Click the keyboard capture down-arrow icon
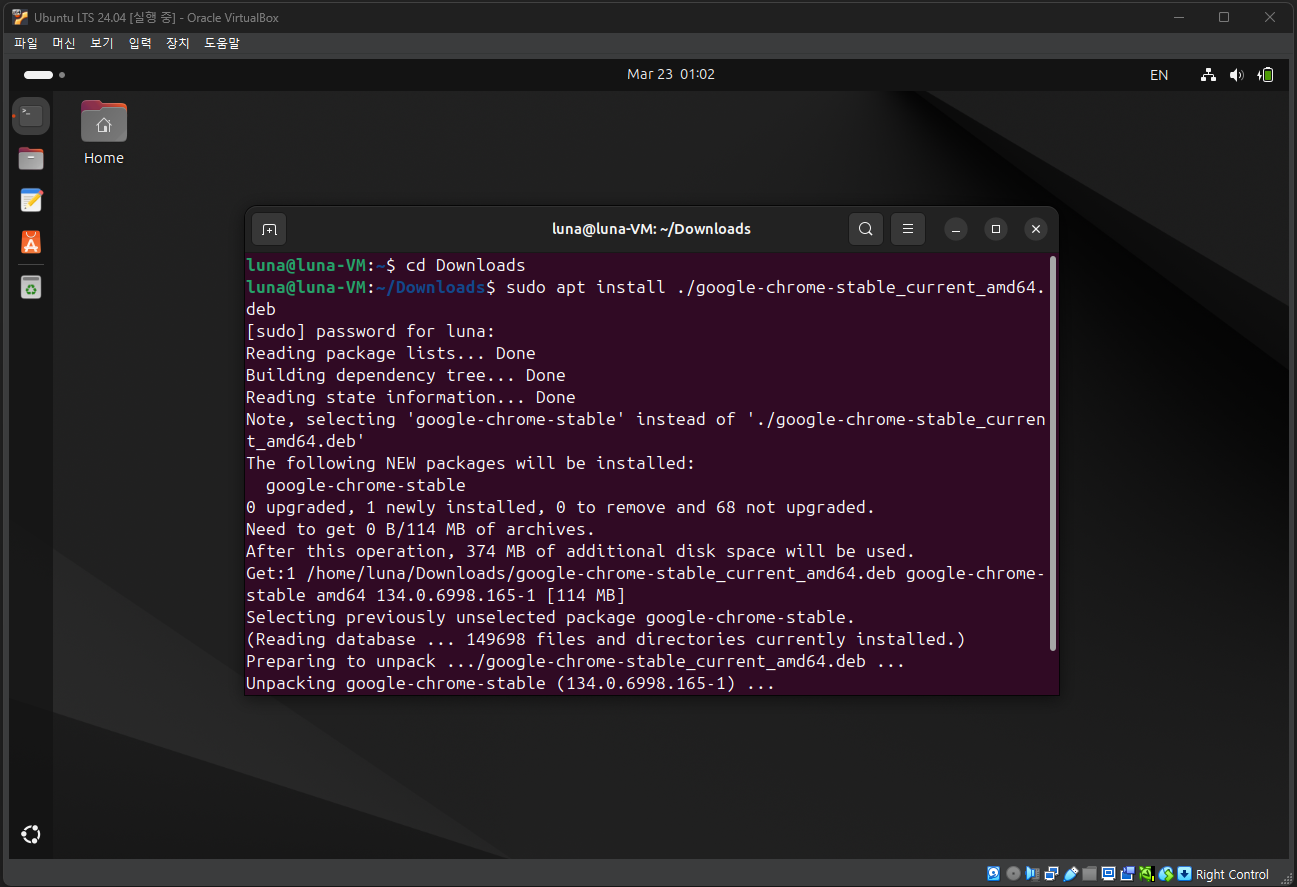Screen dimensions: 1297x887 (x=1184, y=874)
